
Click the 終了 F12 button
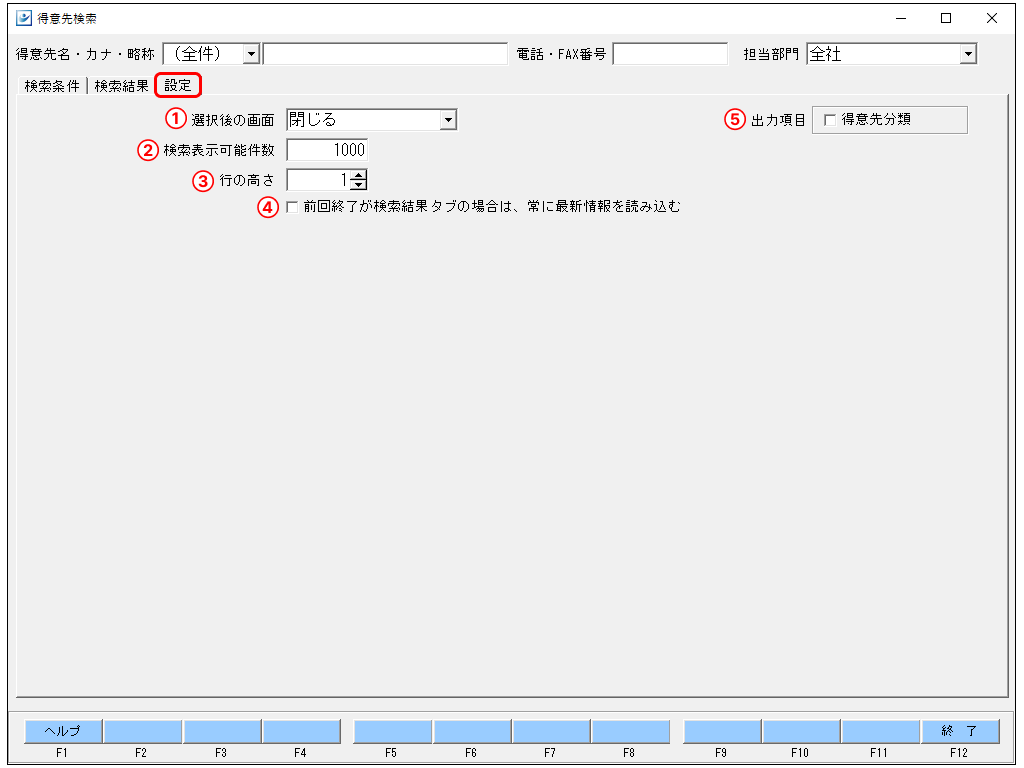click(960, 731)
